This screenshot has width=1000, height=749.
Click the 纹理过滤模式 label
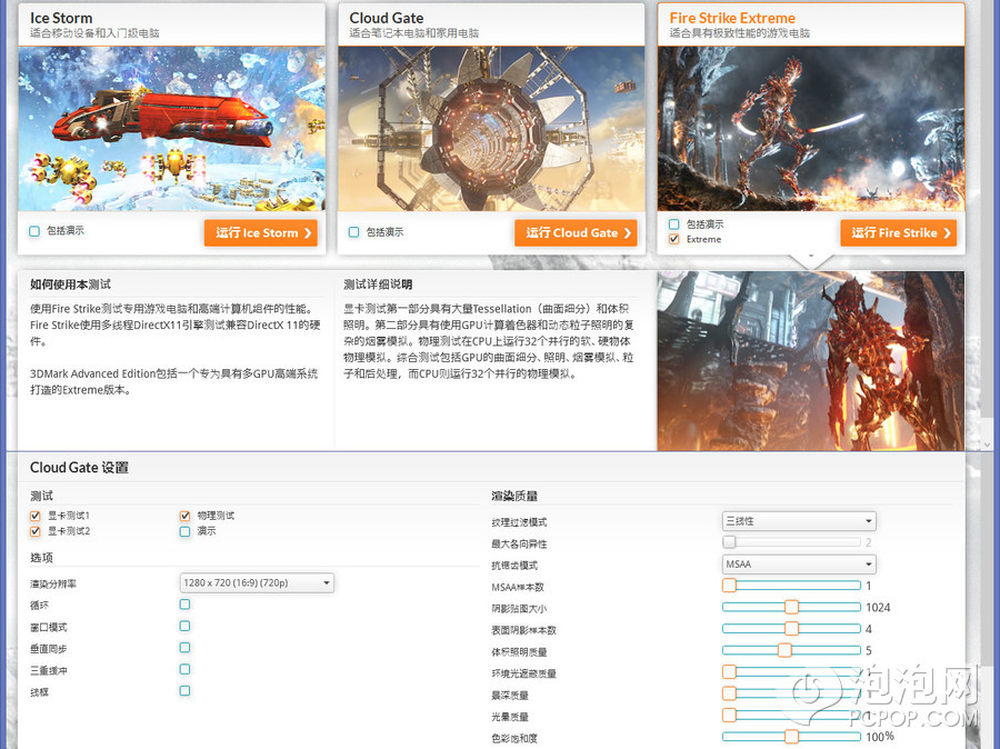(519, 522)
